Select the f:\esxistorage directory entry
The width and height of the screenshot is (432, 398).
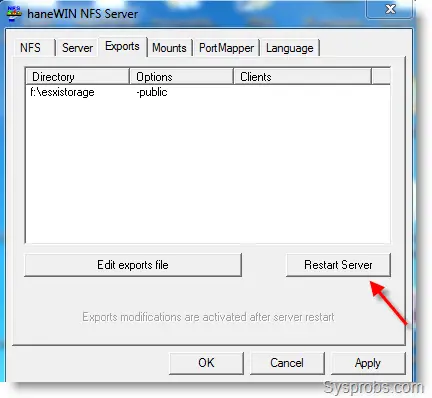coord(62,92)
